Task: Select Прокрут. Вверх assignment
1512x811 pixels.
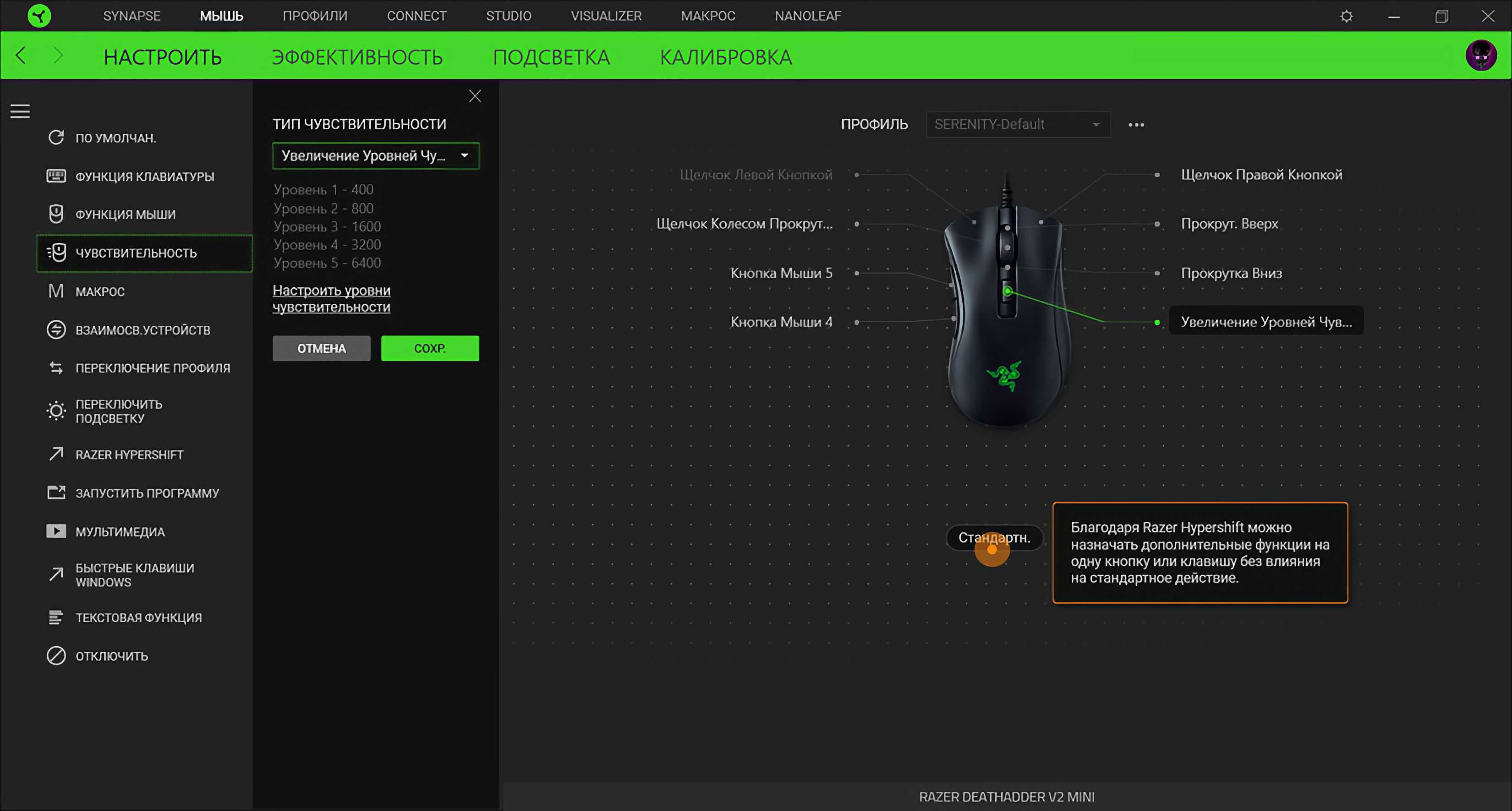Action: coord(1229,224)
